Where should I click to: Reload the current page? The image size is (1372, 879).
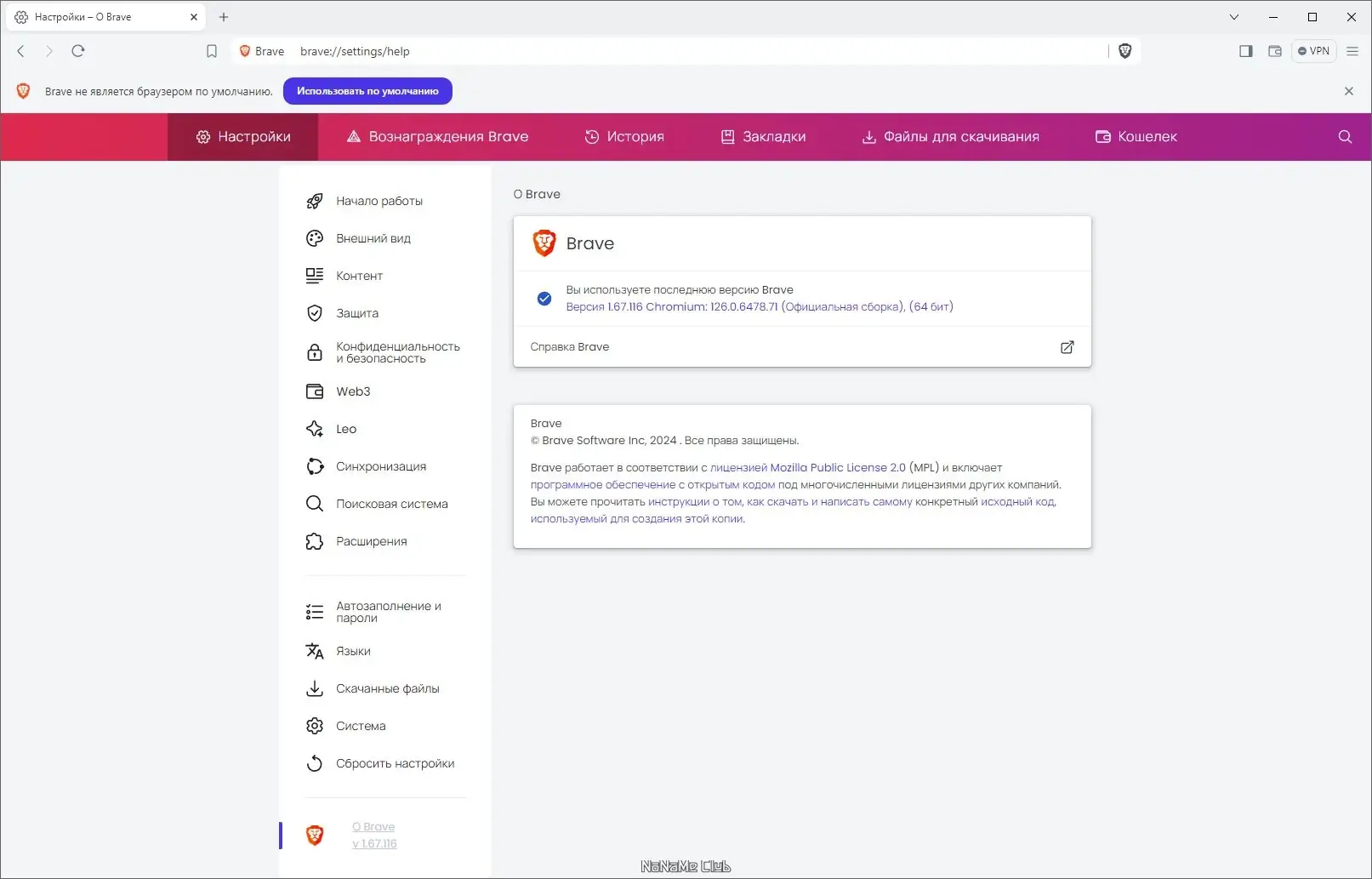pyautogui.click(x=78, y=51)
